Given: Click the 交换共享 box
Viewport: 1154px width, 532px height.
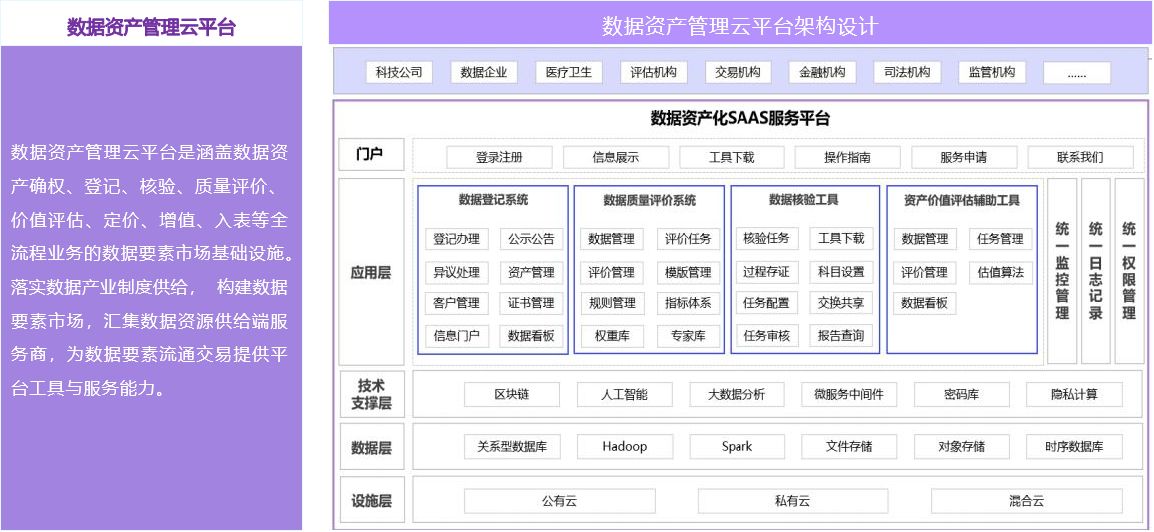Looking at the screenshot, I should (x=841, y=302).
